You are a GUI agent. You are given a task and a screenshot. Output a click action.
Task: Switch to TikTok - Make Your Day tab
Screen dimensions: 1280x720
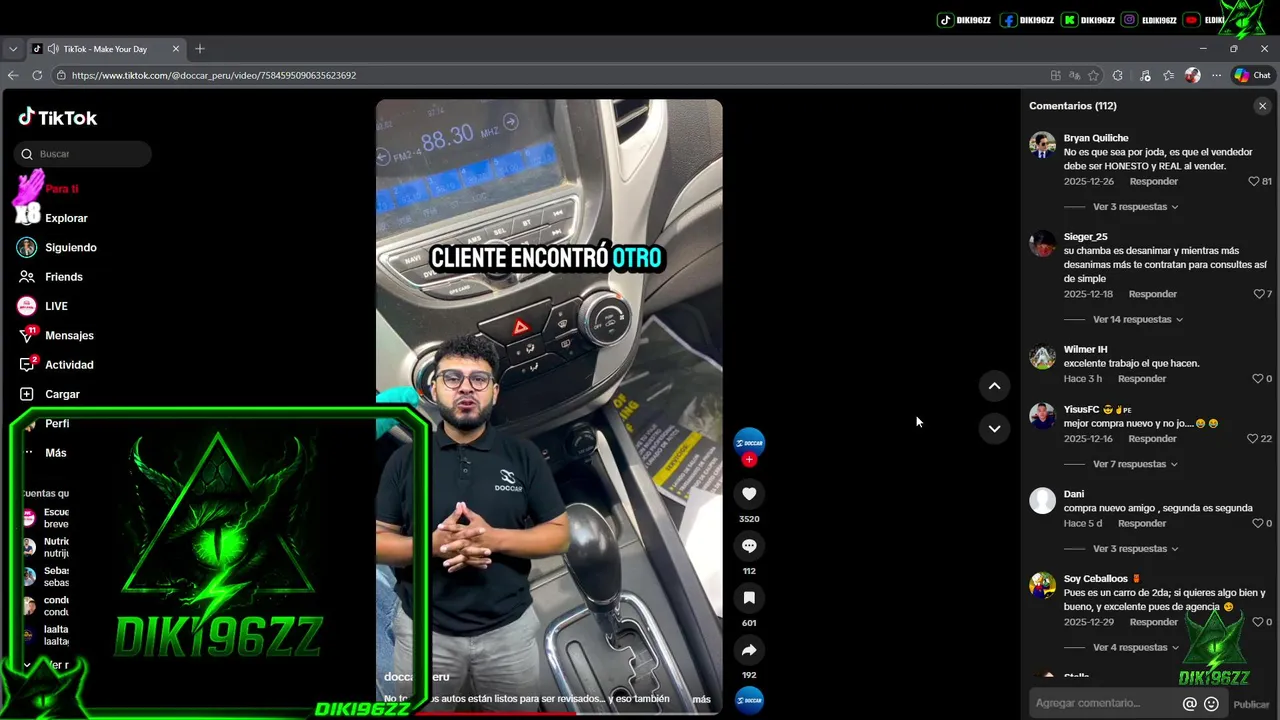[105, 48]
